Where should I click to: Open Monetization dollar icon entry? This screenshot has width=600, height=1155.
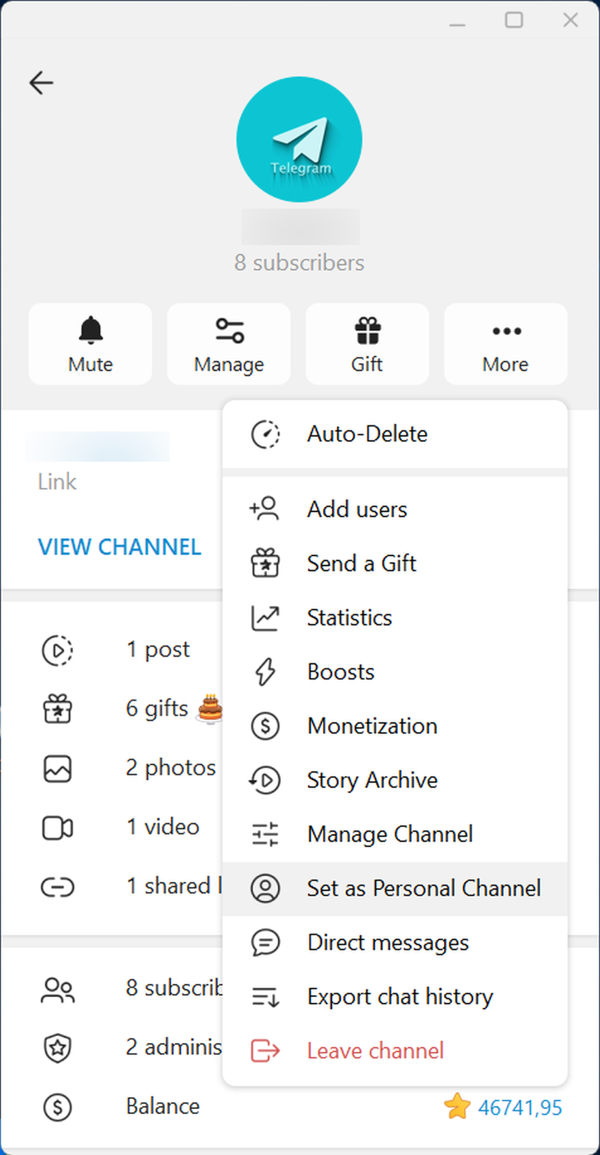265,726
